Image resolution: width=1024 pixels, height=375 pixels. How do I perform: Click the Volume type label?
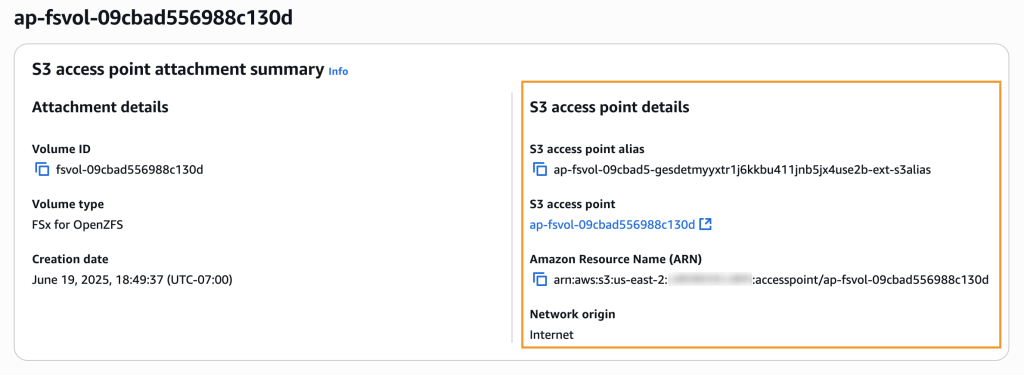68,204
